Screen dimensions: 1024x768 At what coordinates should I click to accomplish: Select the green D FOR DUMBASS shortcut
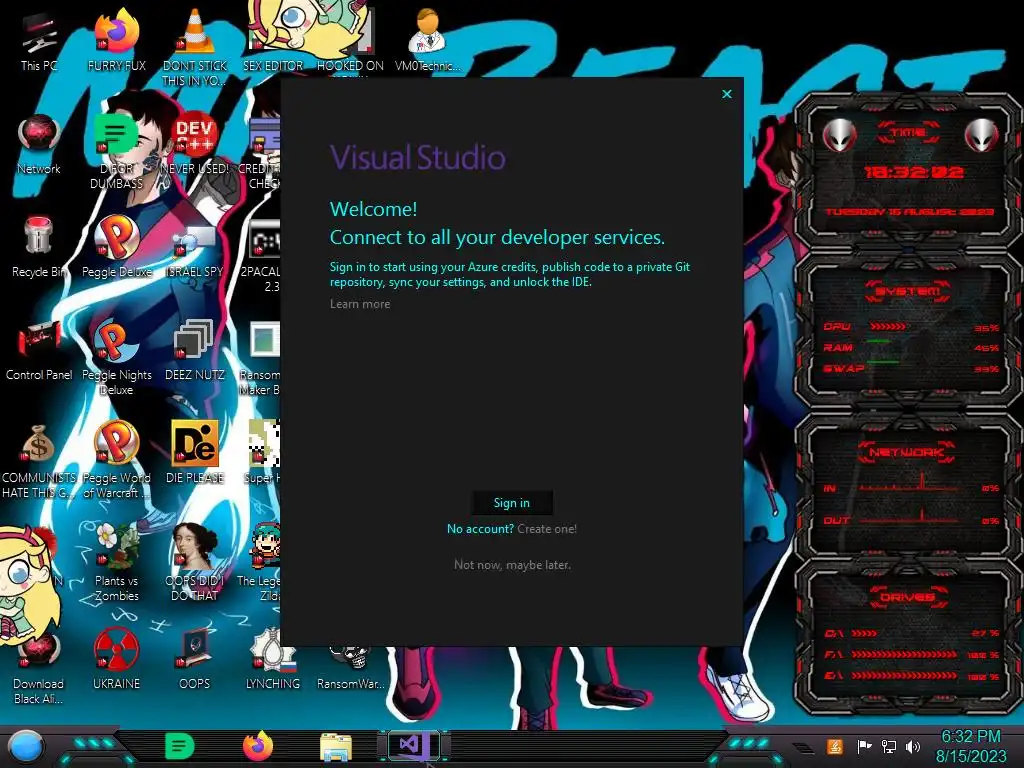coord(116,152)
